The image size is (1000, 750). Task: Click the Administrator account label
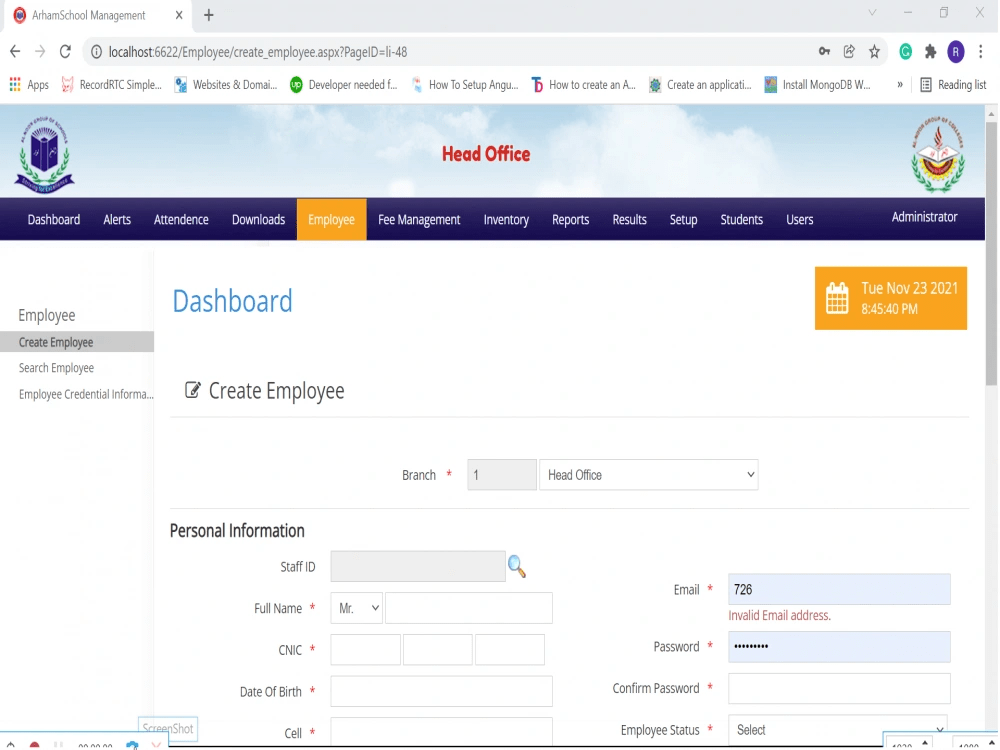[x=924, y=217]
